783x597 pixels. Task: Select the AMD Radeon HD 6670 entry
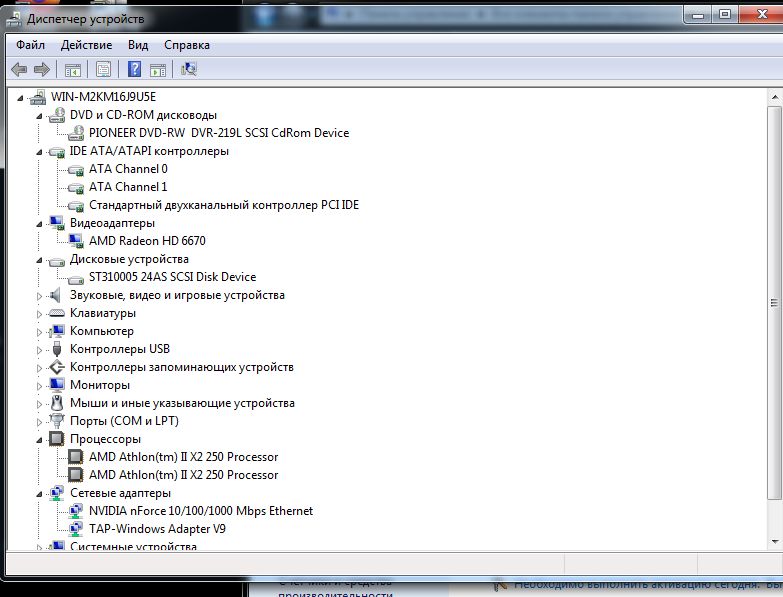pos(147,241)
